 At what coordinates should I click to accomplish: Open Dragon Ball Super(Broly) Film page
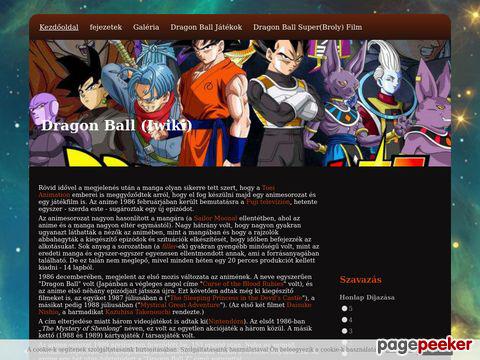click(308, 27)
